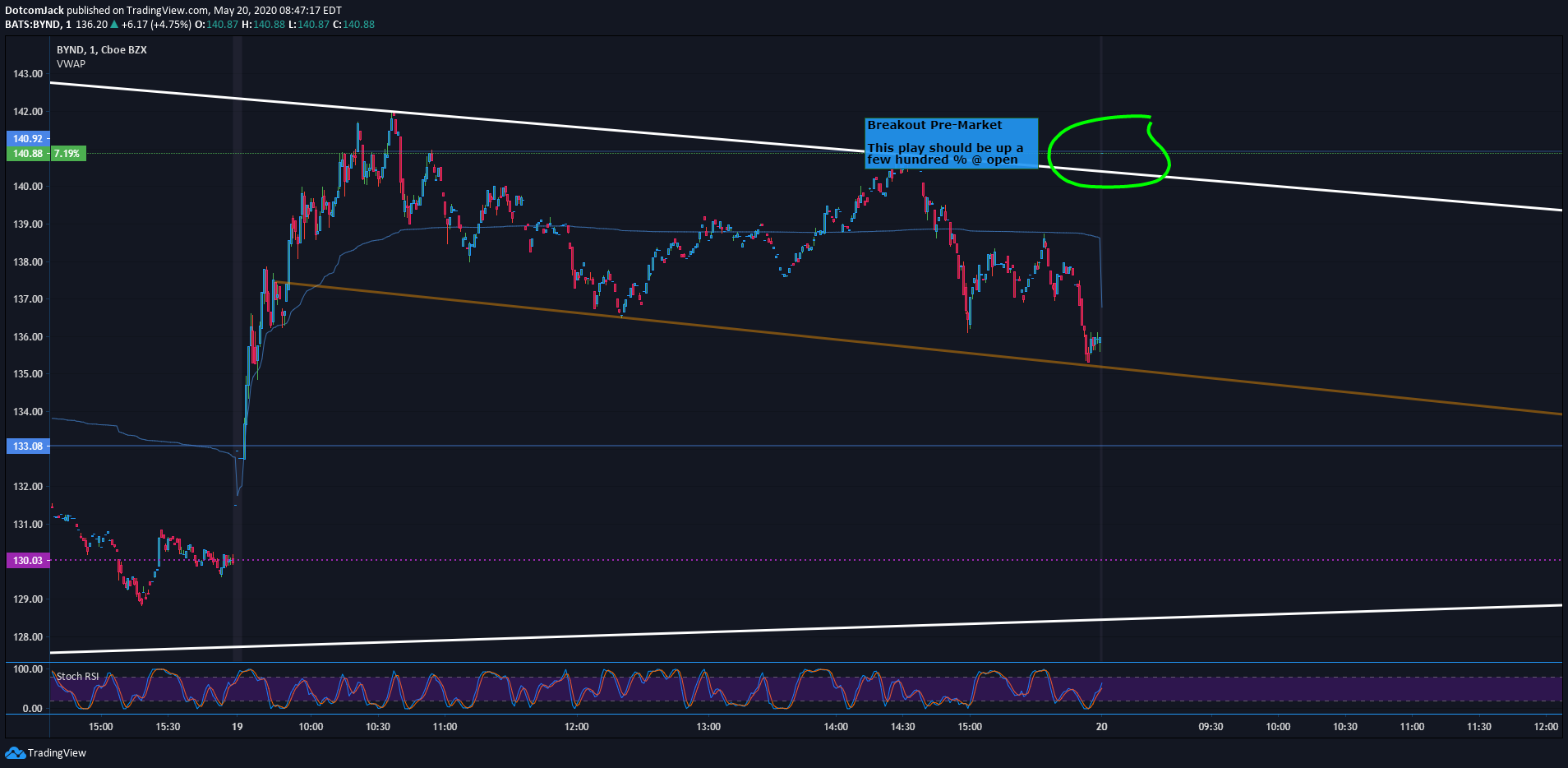Click the 133.08 price level label
The image size is (1568, 768).
pos(28,446)
